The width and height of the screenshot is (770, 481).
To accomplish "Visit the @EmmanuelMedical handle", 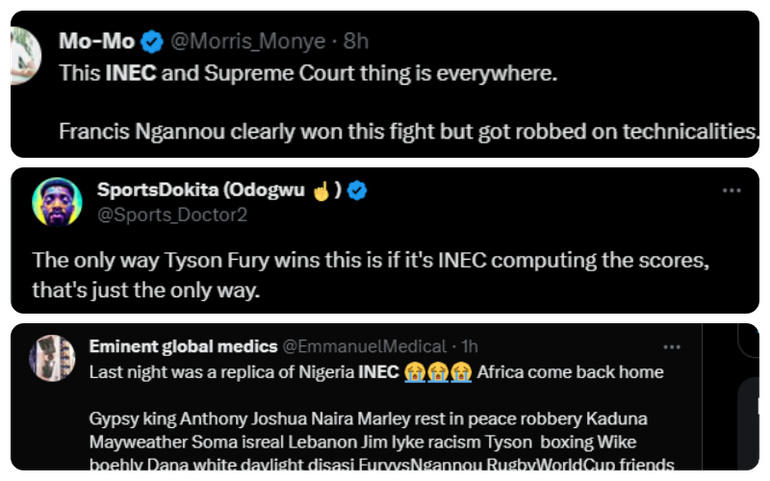I will coord(364,346).
